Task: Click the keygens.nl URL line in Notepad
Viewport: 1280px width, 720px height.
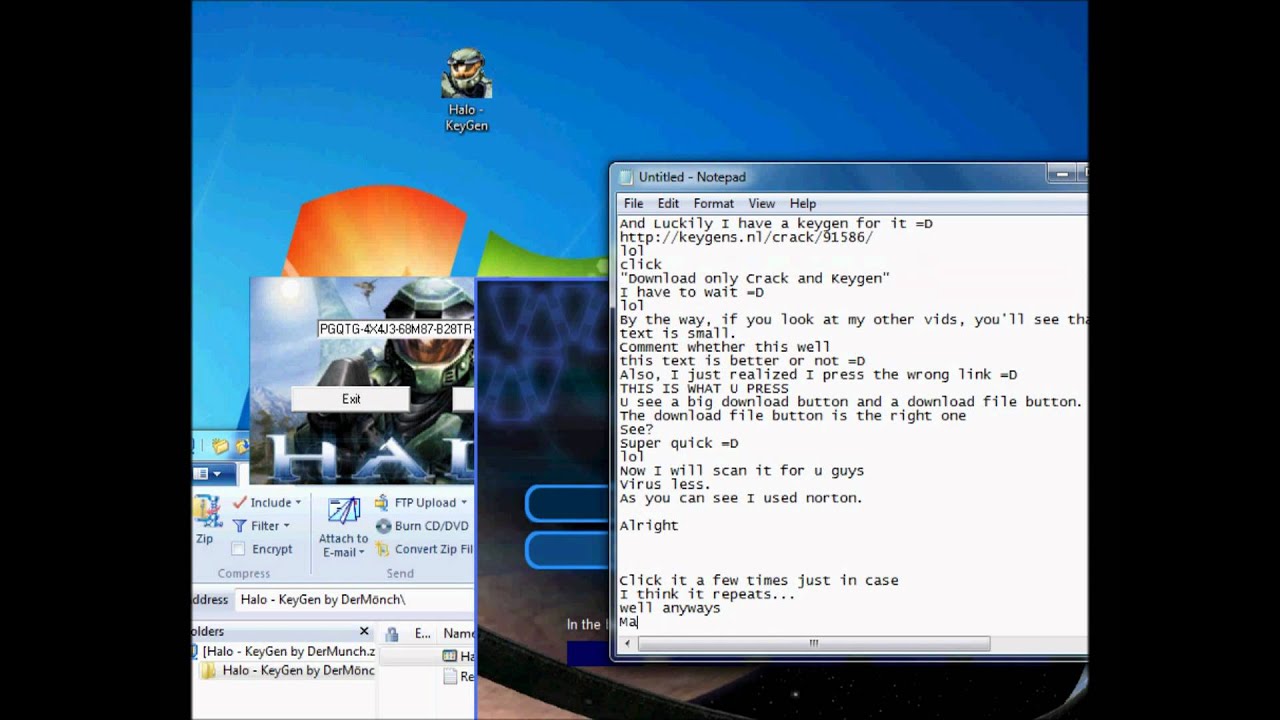Action: click(746, 238)
